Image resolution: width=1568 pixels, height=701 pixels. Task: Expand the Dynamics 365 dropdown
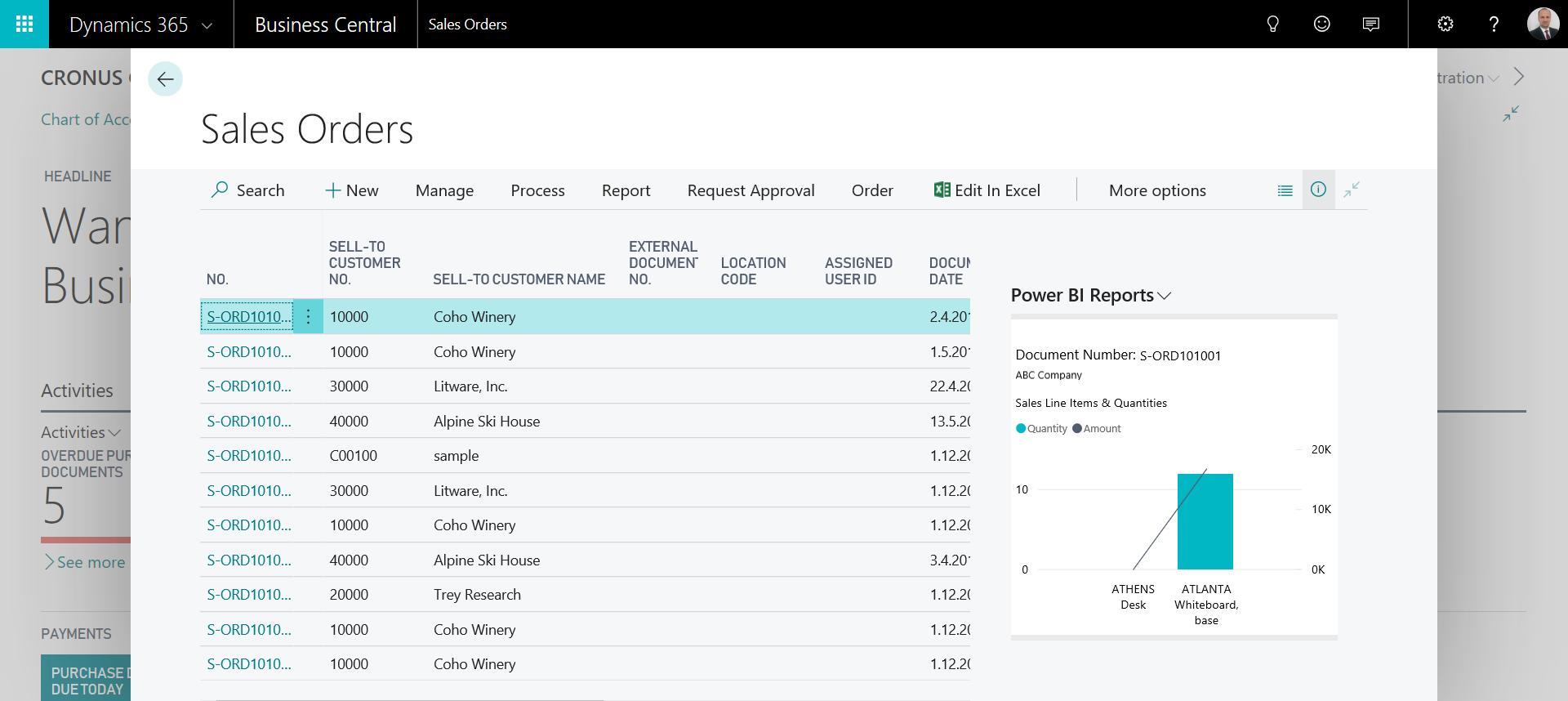point(207,25)
